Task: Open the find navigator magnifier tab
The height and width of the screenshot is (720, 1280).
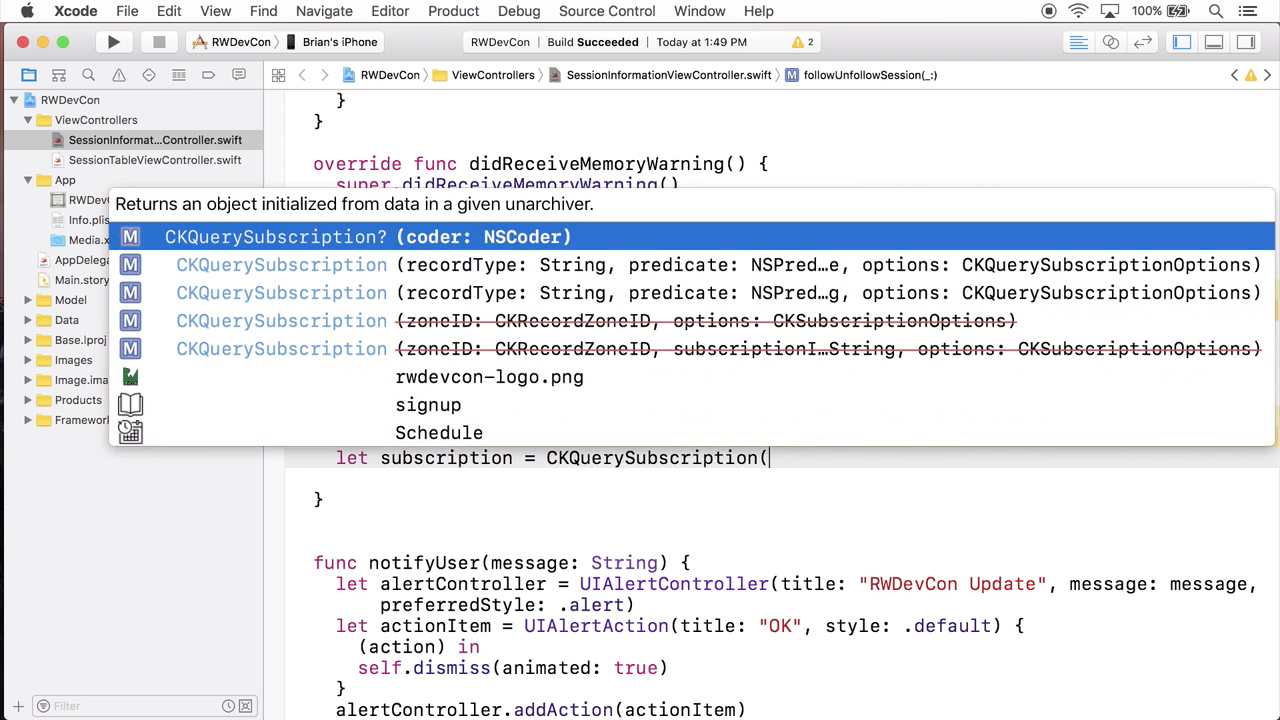Action: tap(89, 75)
